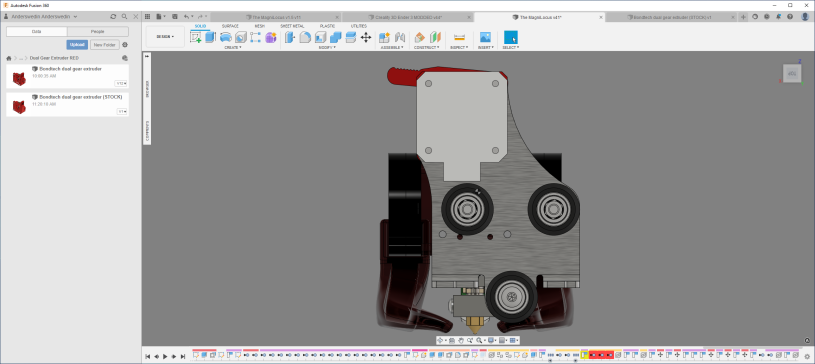Expand the Comments side panel
Image resolution: width=815 pixels, height=364 pixels.
pyautogui.click(x=147, y=132)
